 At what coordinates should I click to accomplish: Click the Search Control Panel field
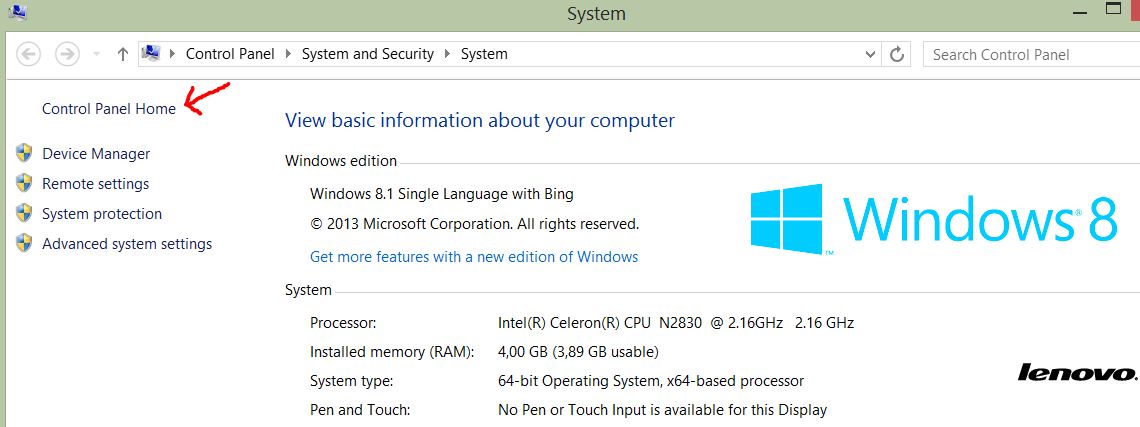pyautogui.click(x=1030, y=55)
